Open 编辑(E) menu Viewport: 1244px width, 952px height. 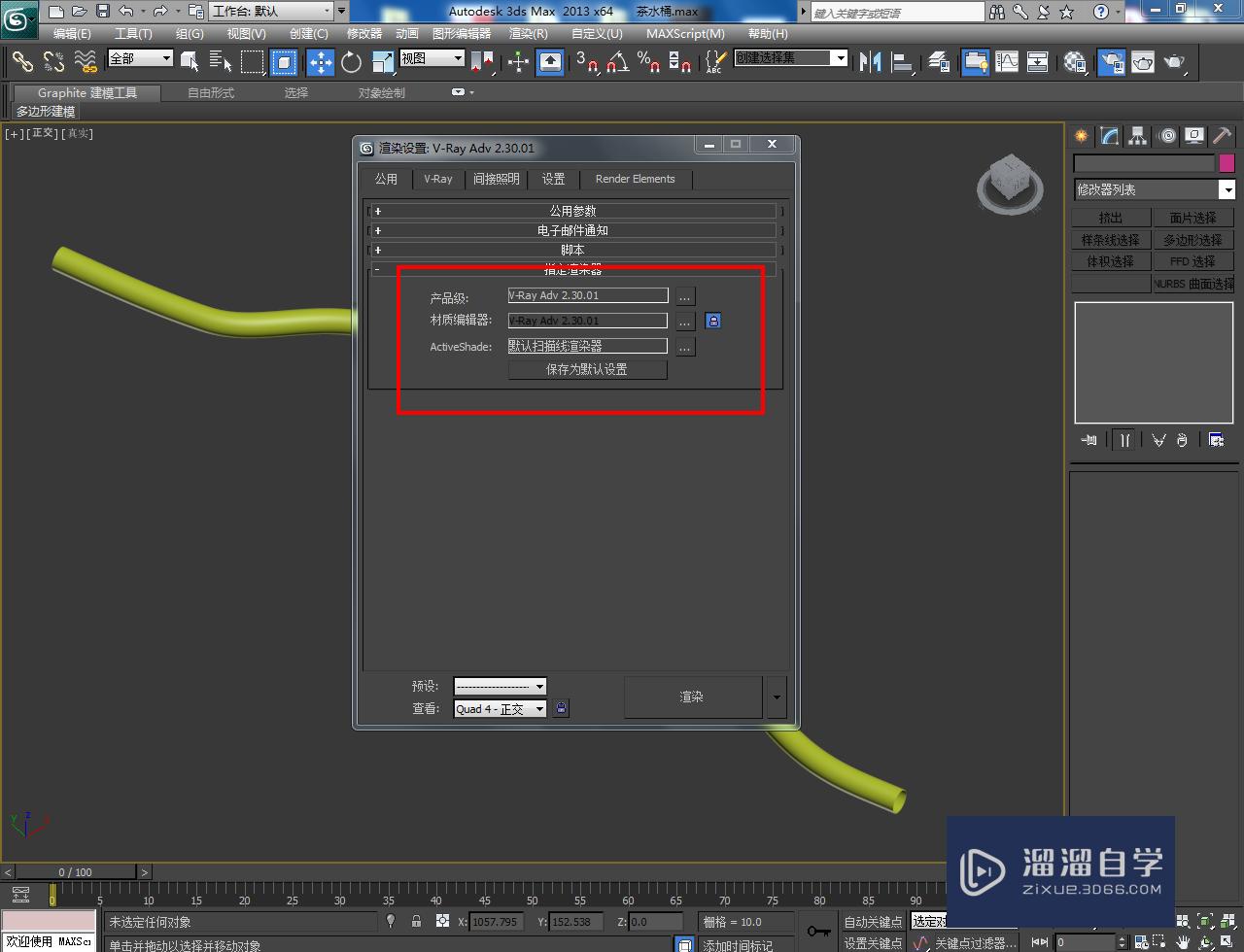point(72,33)
